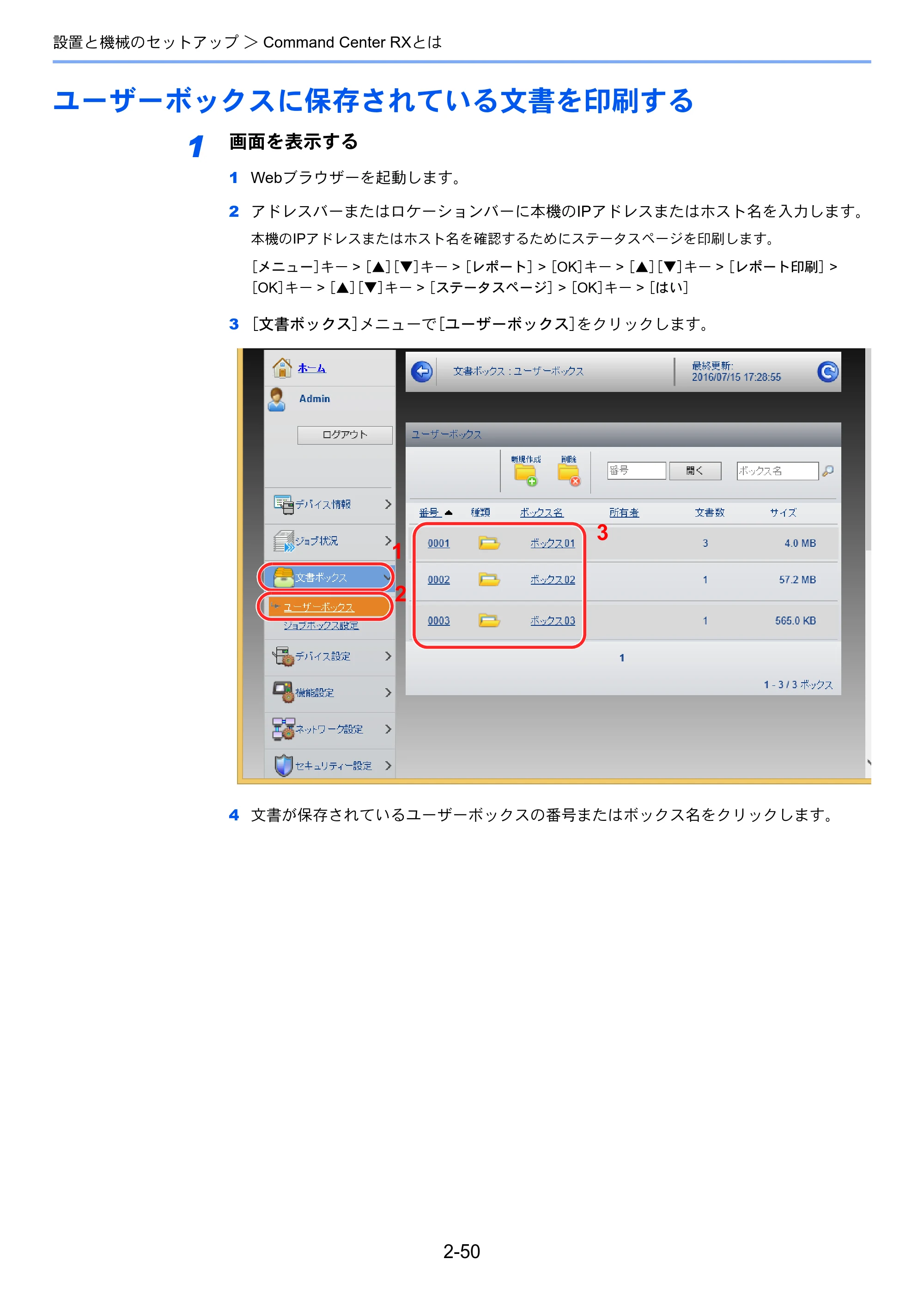The height and width of the screenshot is (1308, 924).
Task: Expand the セキュリティー設定 chevron
Action: click(x=388, y=766)
